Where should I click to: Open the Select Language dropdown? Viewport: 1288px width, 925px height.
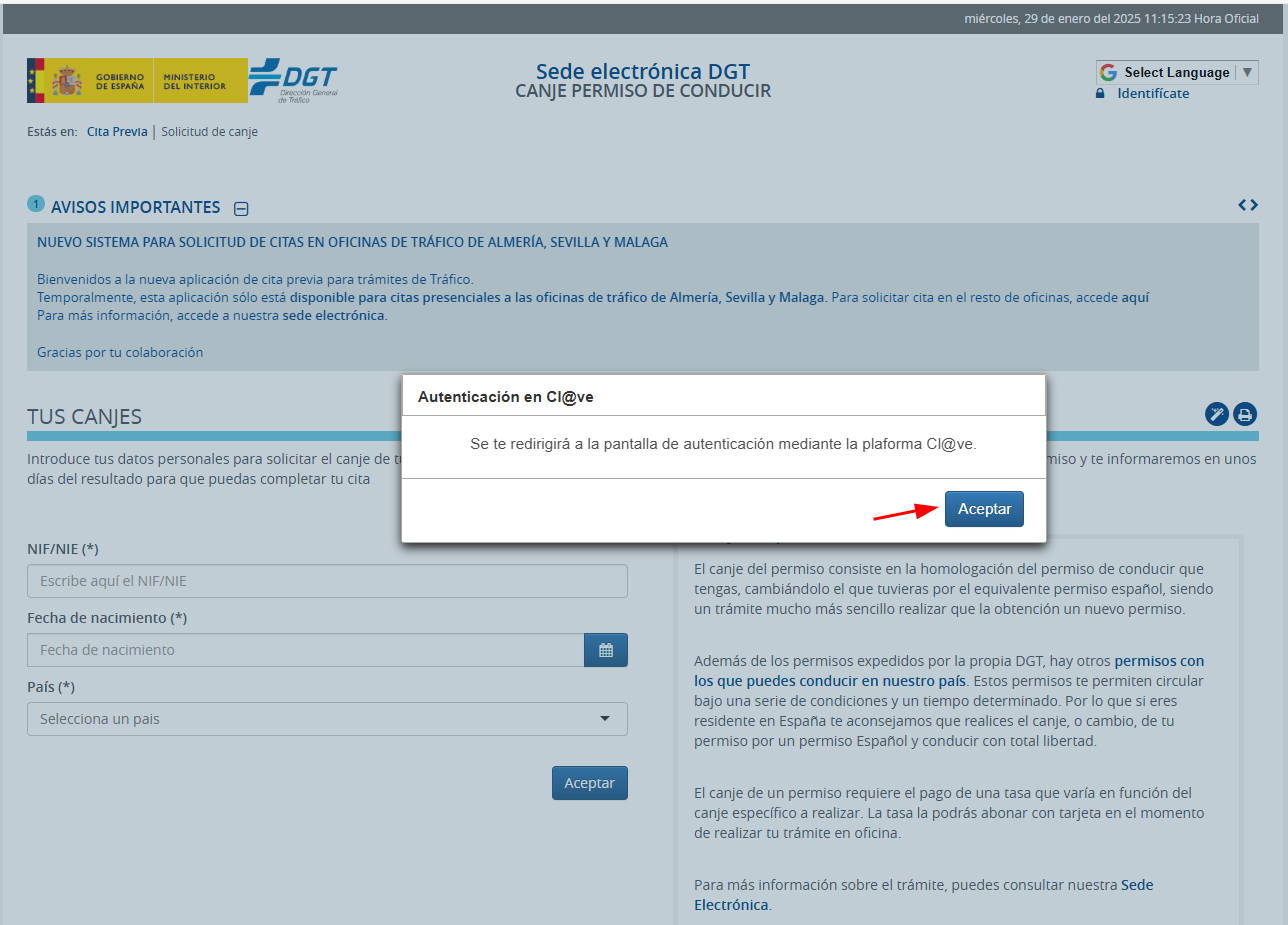tap(1176, 72)
